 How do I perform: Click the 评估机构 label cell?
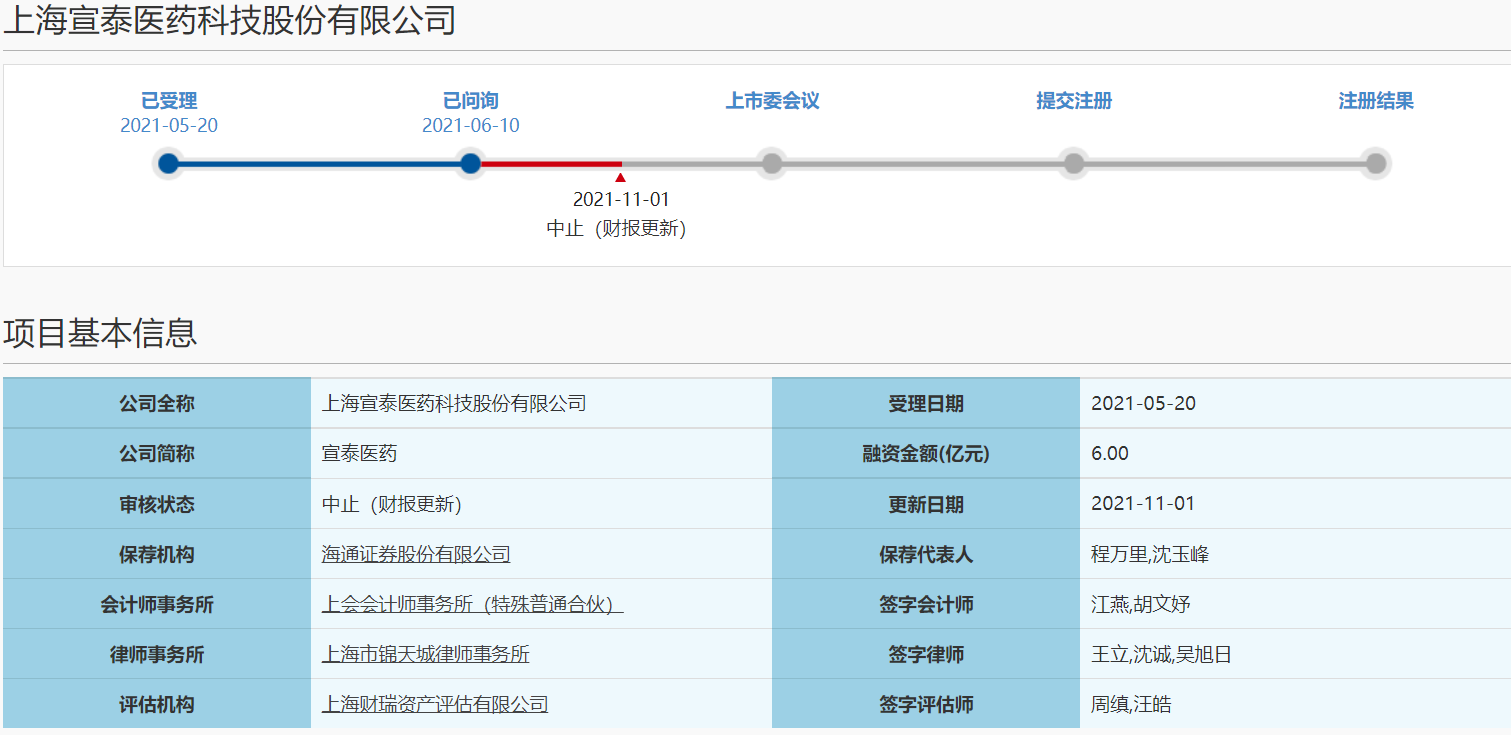(157, 704)
